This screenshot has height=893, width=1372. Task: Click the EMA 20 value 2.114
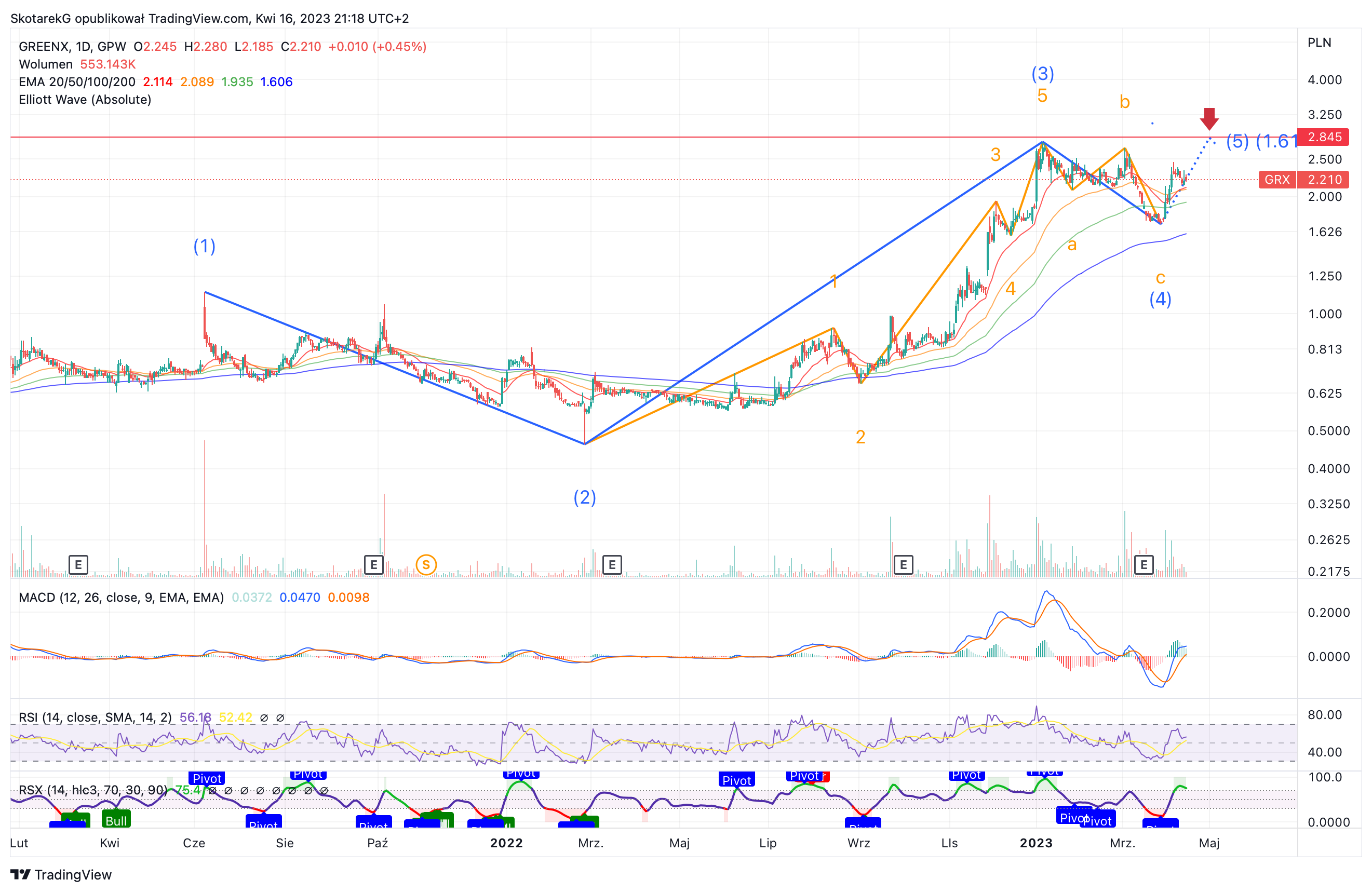[157, 82]
